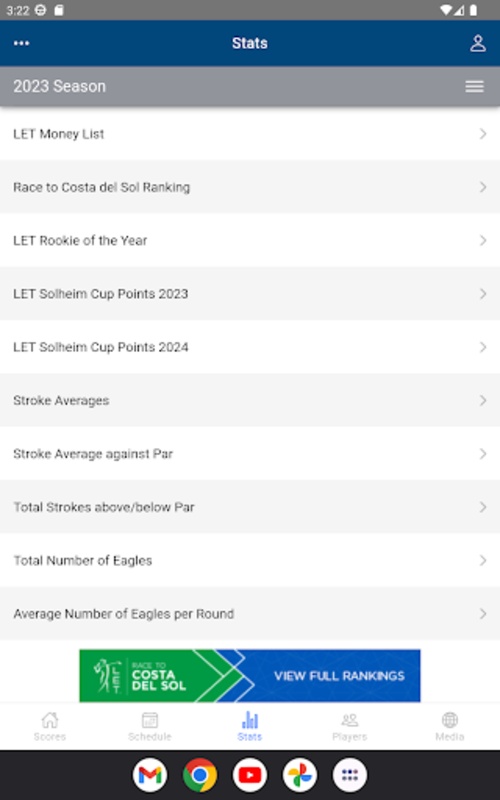The height and width of the screenshot is (800, 500).
Task: Open the user profile icon
Action: click(x=478, y=43)
